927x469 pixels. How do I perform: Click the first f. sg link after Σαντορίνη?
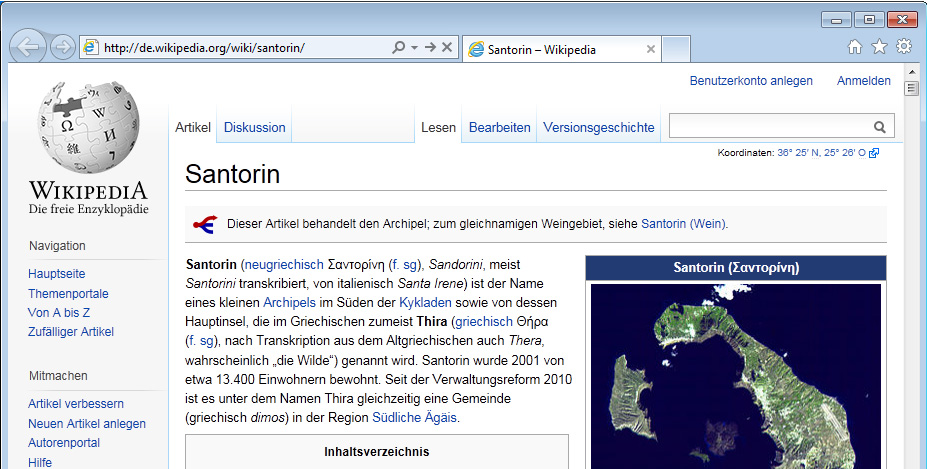tap(404, 264)
